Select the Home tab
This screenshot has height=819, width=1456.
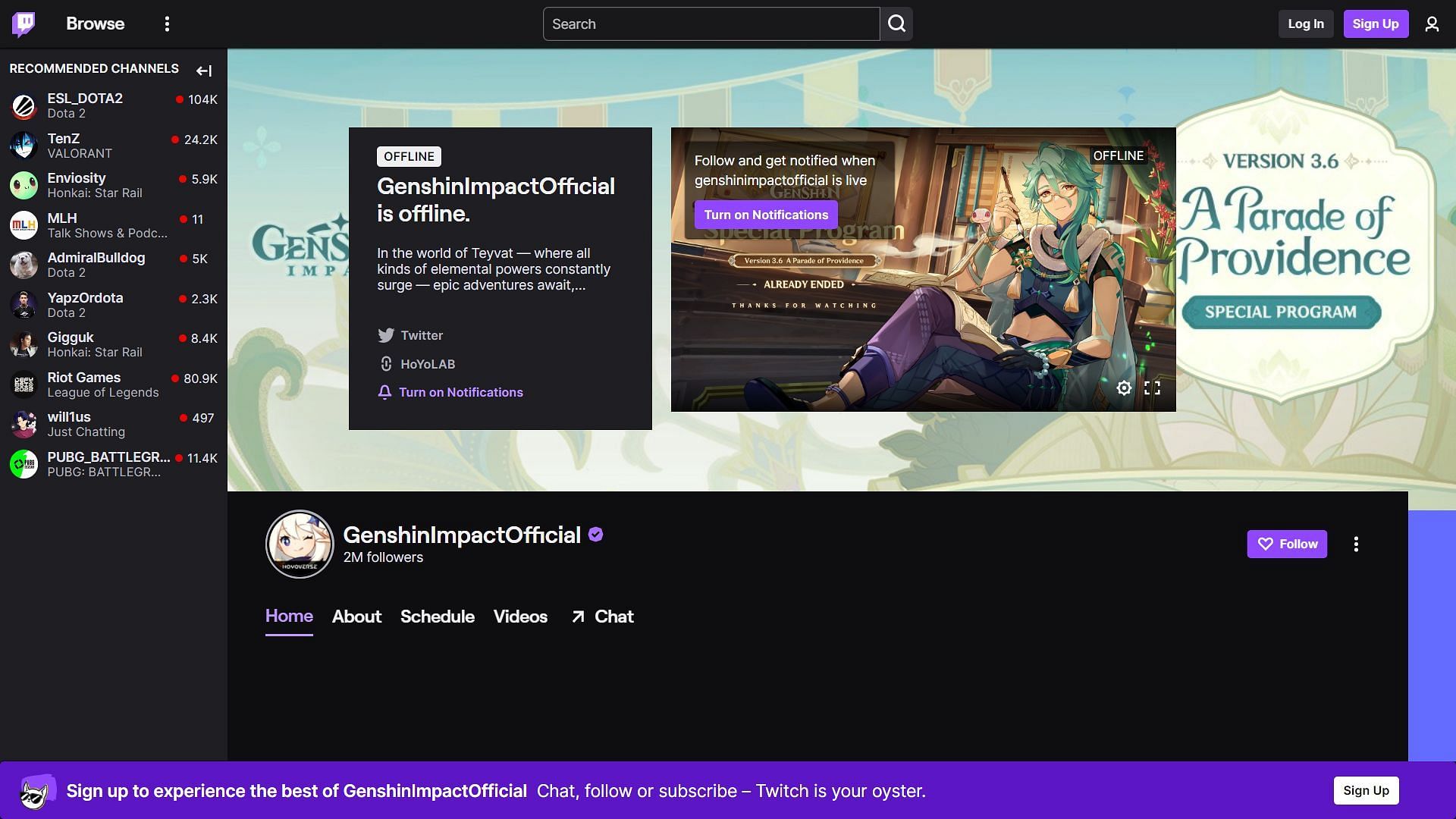click(x=289, y=617)
